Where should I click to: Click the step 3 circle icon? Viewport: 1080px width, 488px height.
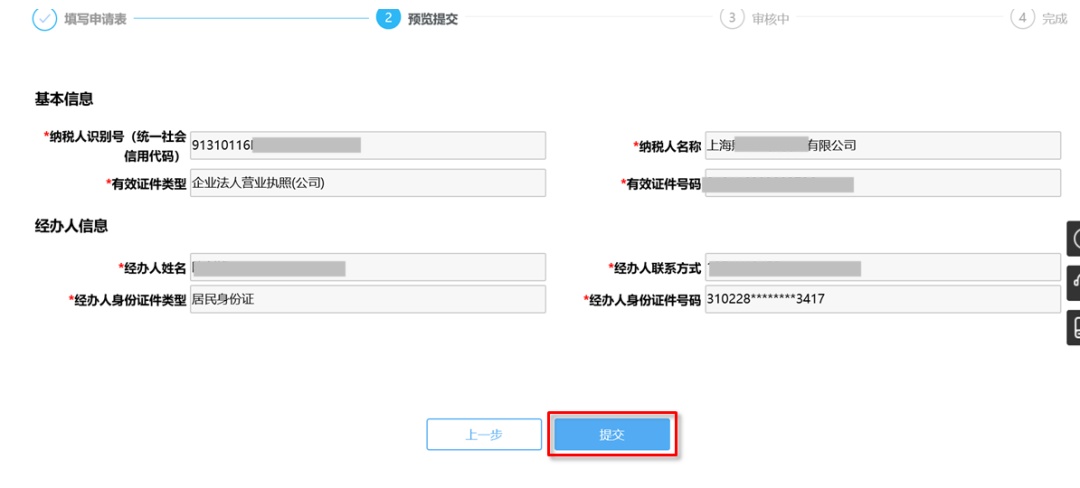[x=732, y=18]
